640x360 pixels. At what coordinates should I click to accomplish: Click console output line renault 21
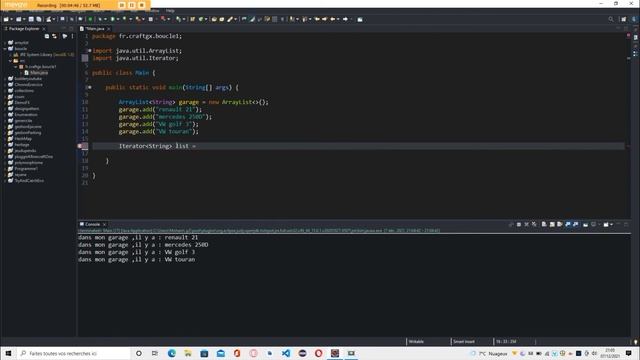tap(138, 238)
